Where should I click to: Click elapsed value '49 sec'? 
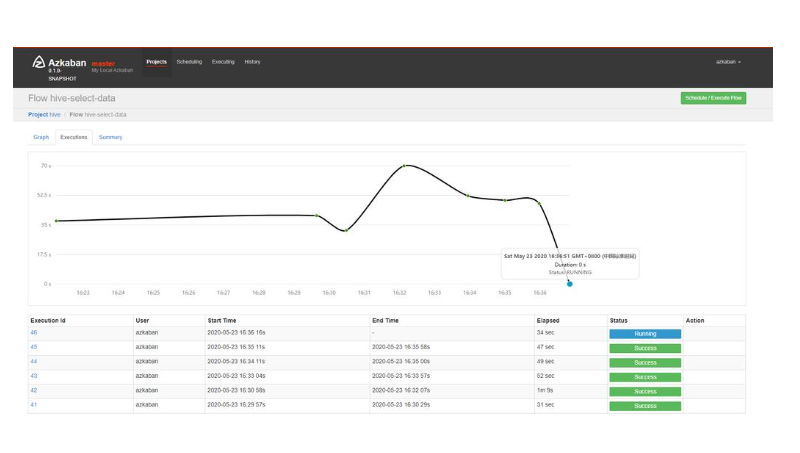click(x=545, y=361)
